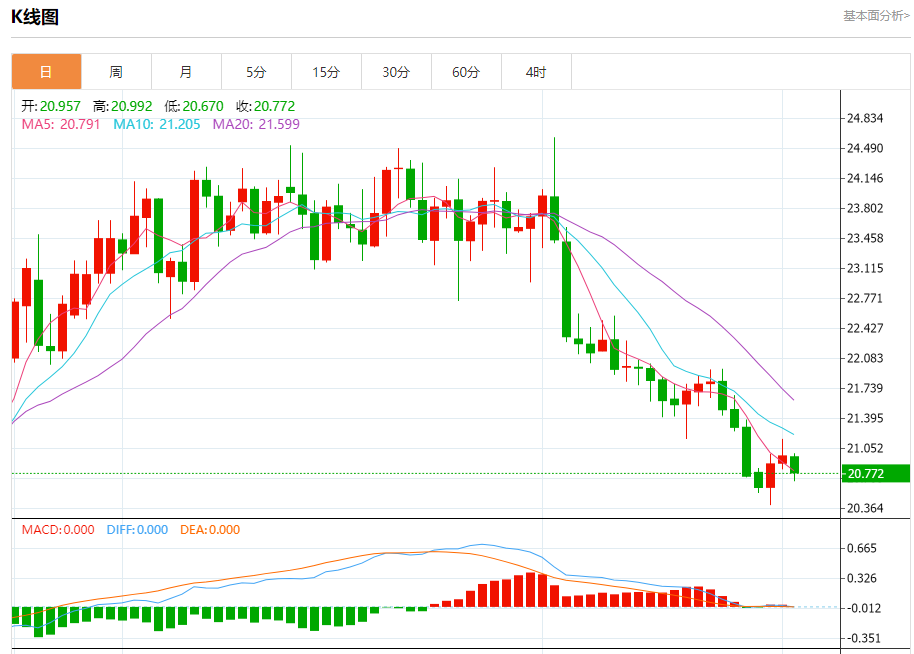Click the K线图 heading

click(35, 17)
